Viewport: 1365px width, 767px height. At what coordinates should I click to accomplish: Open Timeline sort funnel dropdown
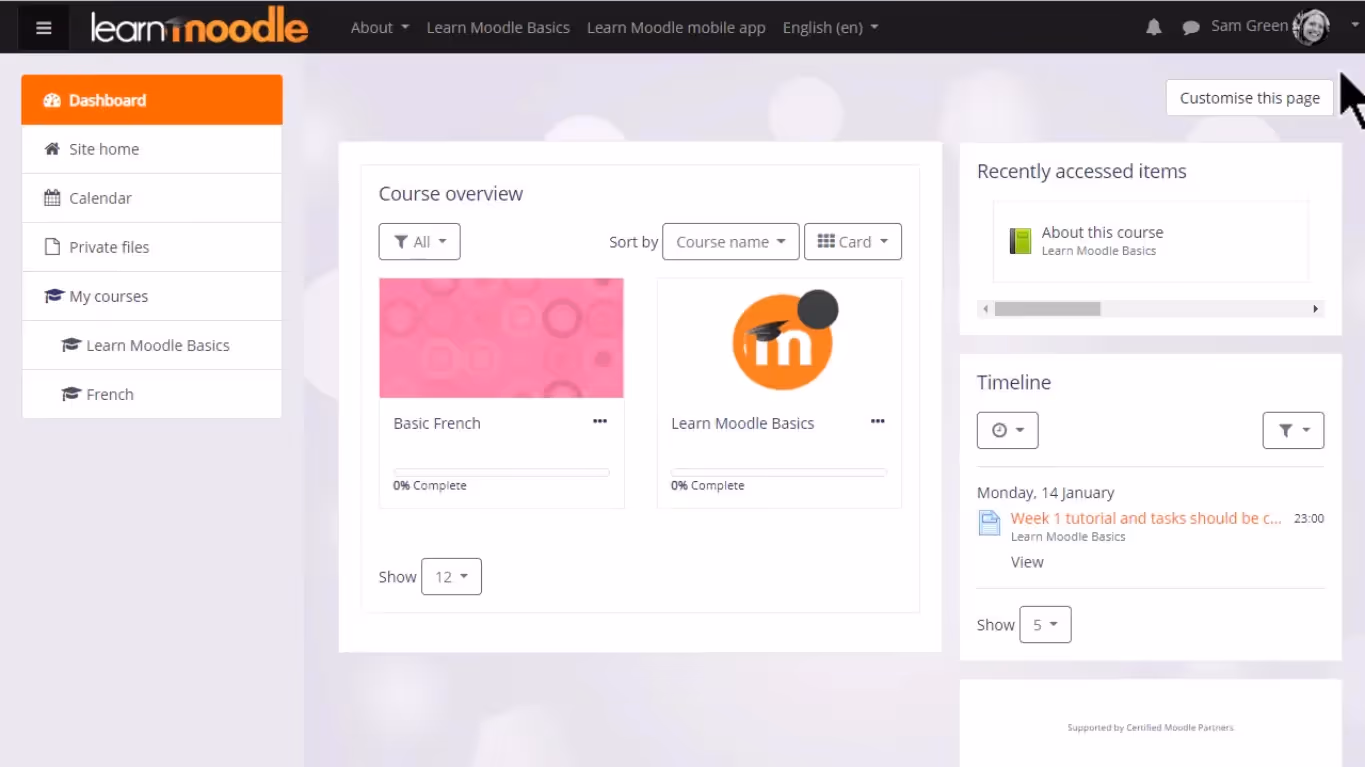pyautogui.click(x=1293, y=430)
